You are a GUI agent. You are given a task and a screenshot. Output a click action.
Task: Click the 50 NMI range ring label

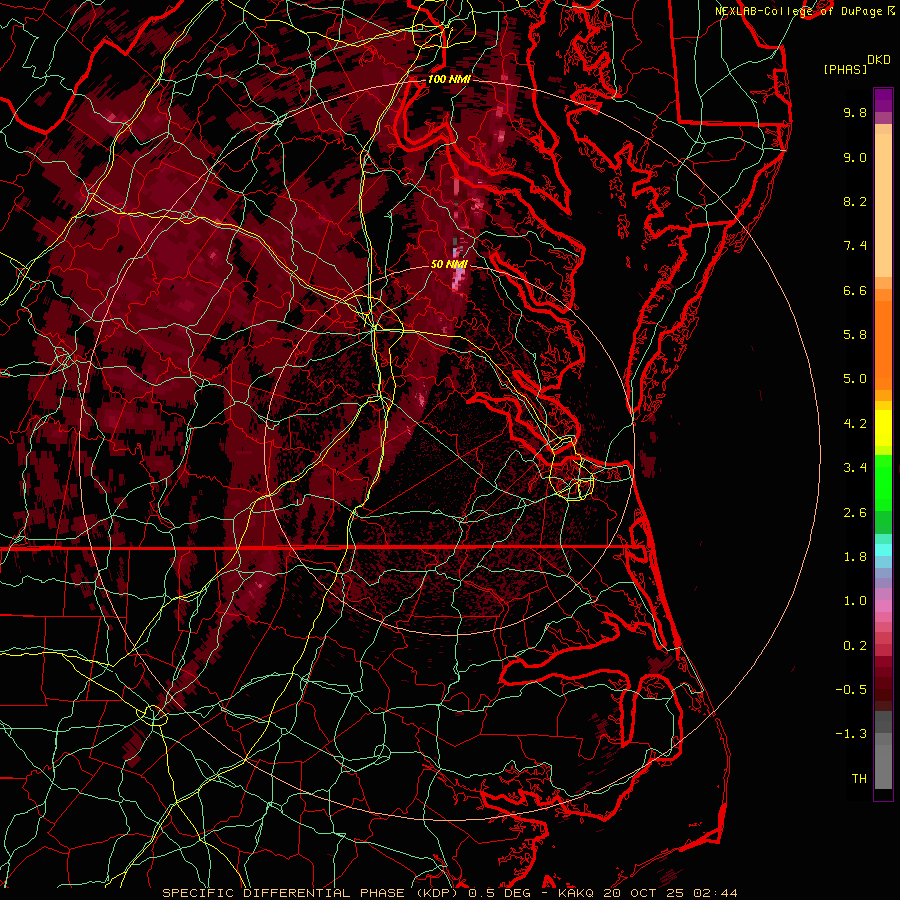click(x=449, y=264)
